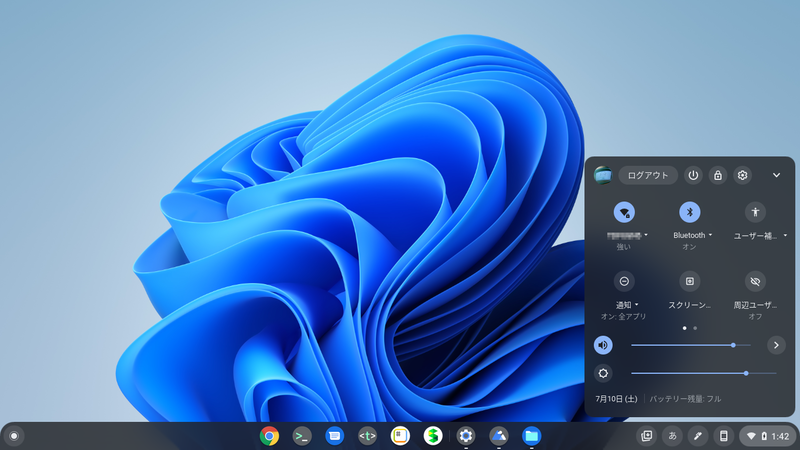Click the ログアウト sign-out button
Viewport: 800px width, 450px height.
click(648, 175)
